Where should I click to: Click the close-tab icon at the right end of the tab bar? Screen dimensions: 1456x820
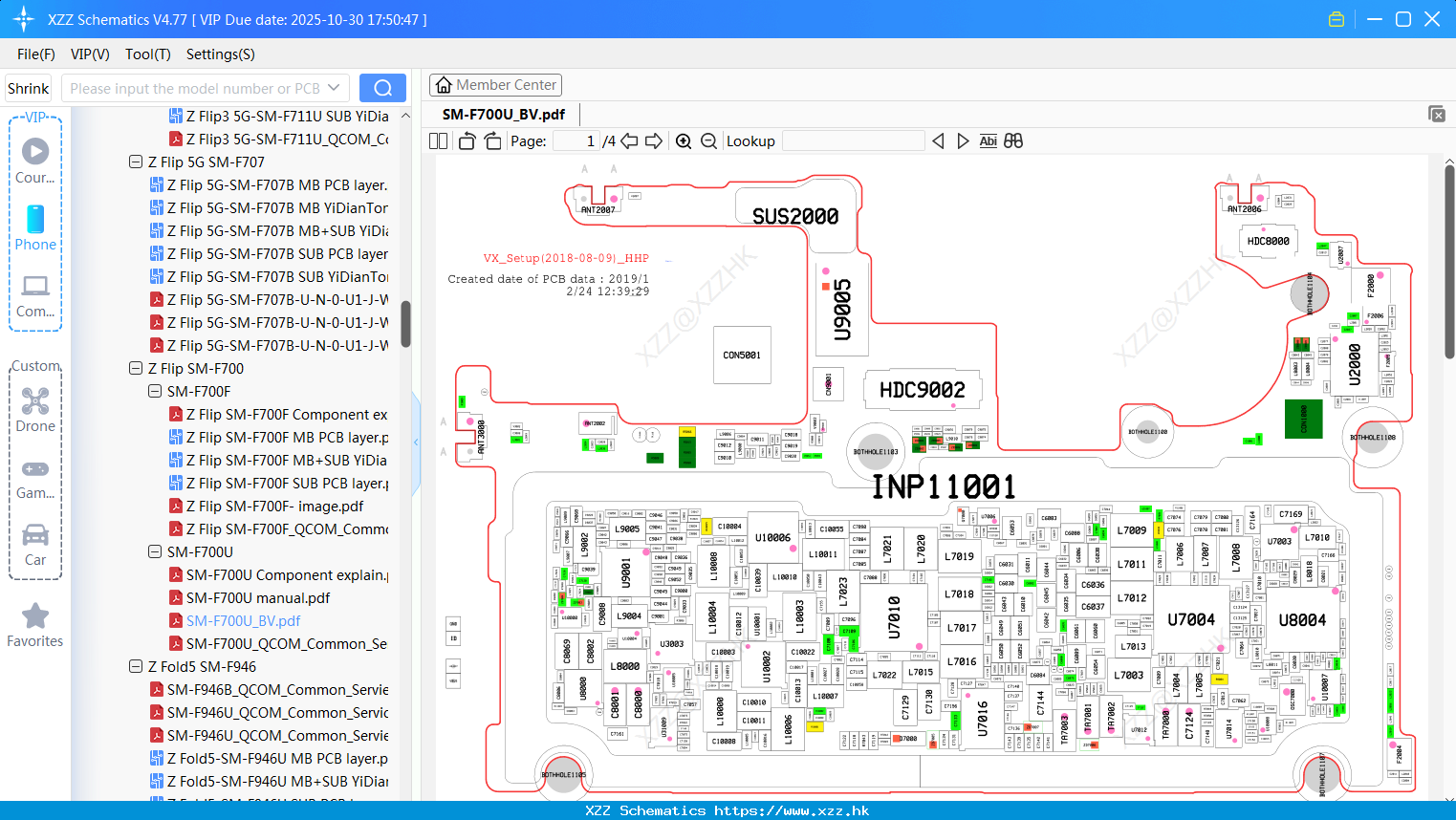(x=1437, y=114)
